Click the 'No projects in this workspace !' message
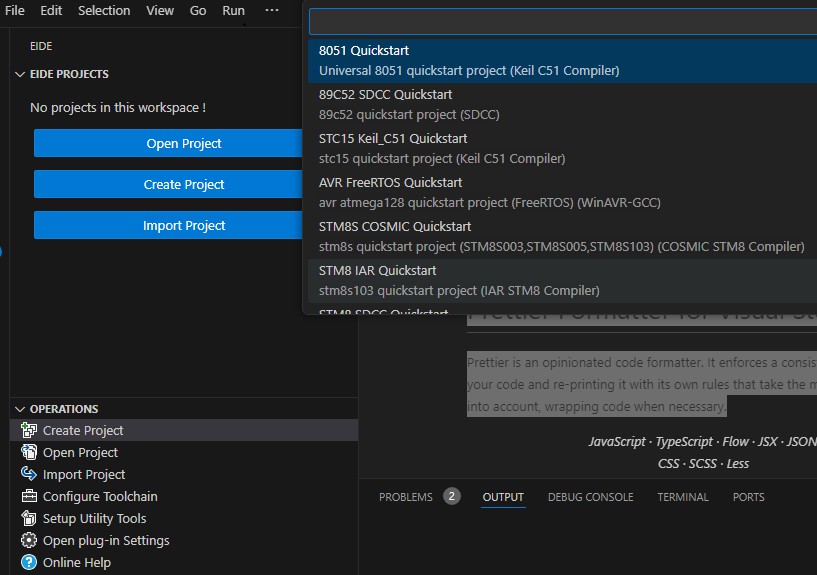 (x=118, y=107)
